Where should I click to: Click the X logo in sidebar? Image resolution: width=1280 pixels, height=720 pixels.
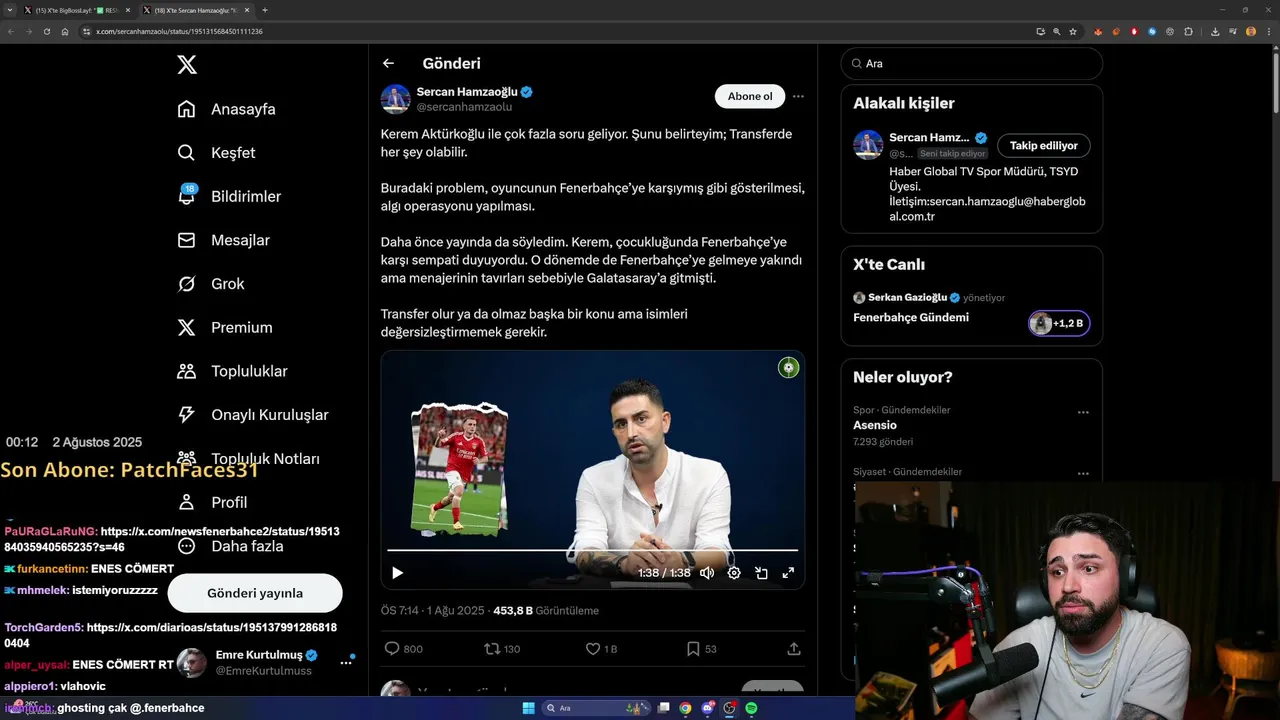pos(187,65)
